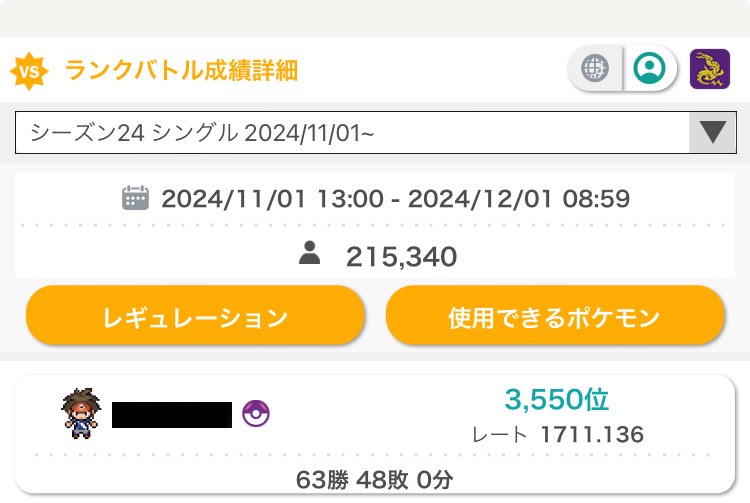The image size is (750, 503).
Task: Switch to global rankings via globe toggle
Action: 596,69
